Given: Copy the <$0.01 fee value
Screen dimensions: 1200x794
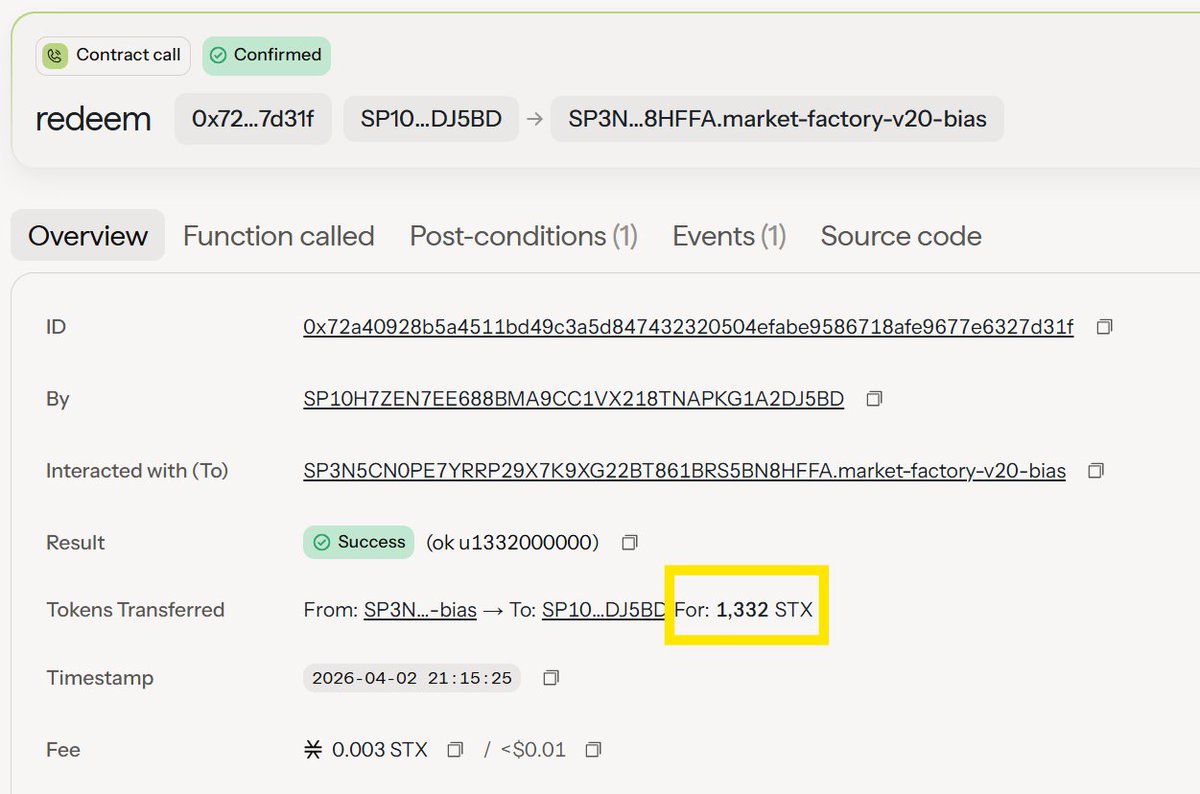Looking at the screenshot, I should (x=593, y=749).
